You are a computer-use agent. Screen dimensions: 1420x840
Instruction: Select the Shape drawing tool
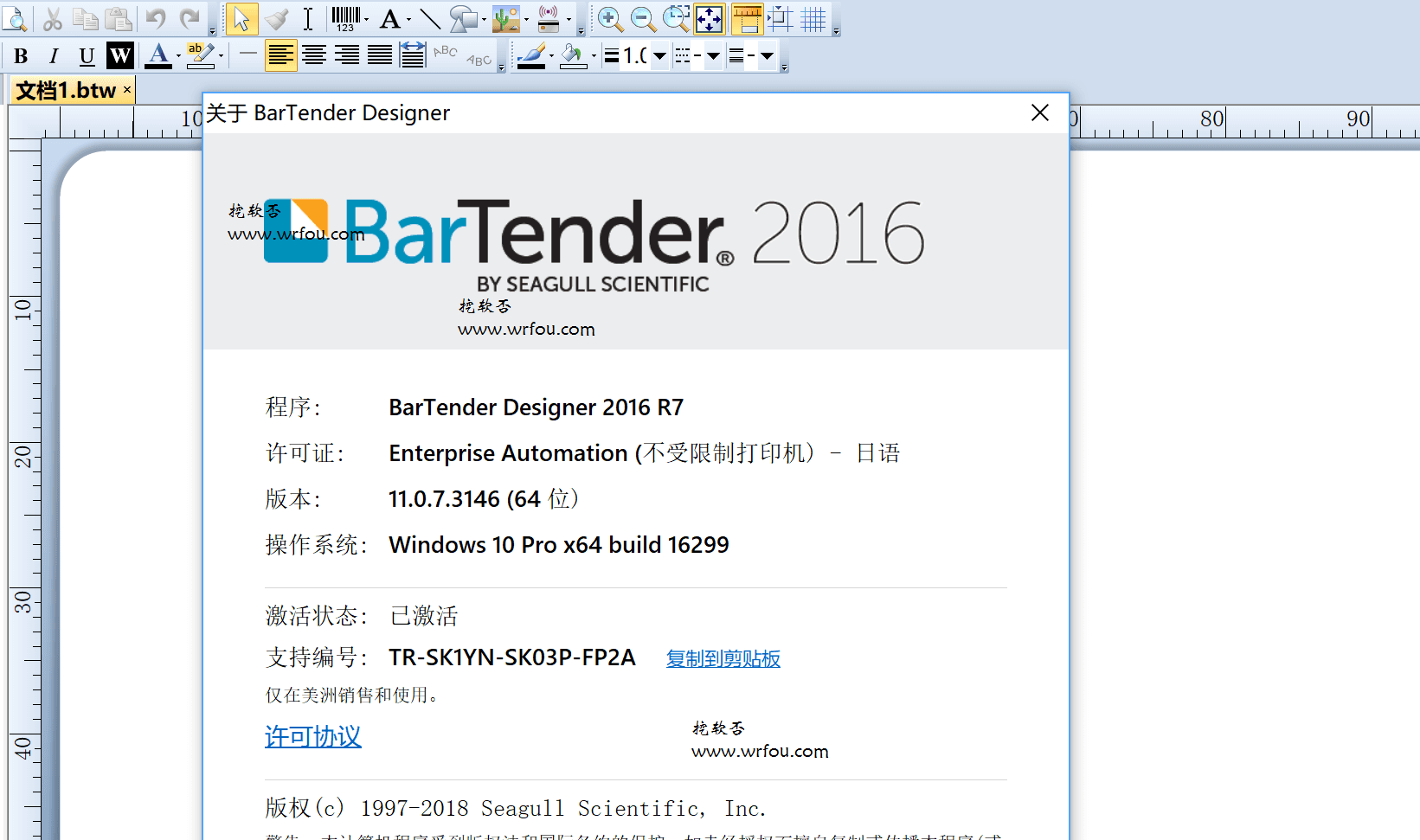click(463, 18)
